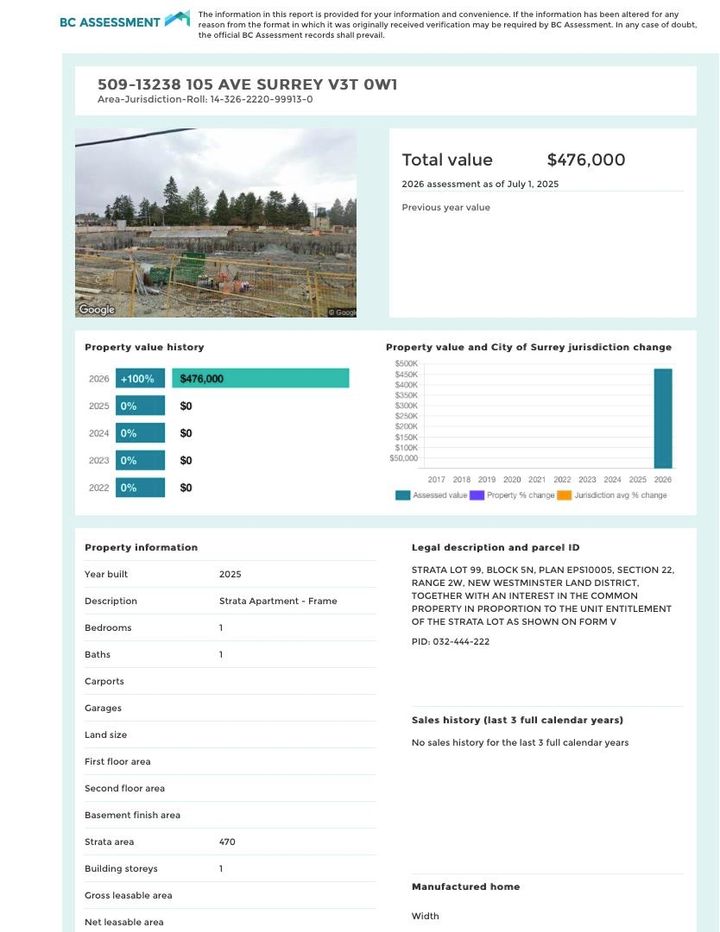720x932 pixels.
Task: Click the BC Assessment house logo icon
Action: [x=177, y=19]
